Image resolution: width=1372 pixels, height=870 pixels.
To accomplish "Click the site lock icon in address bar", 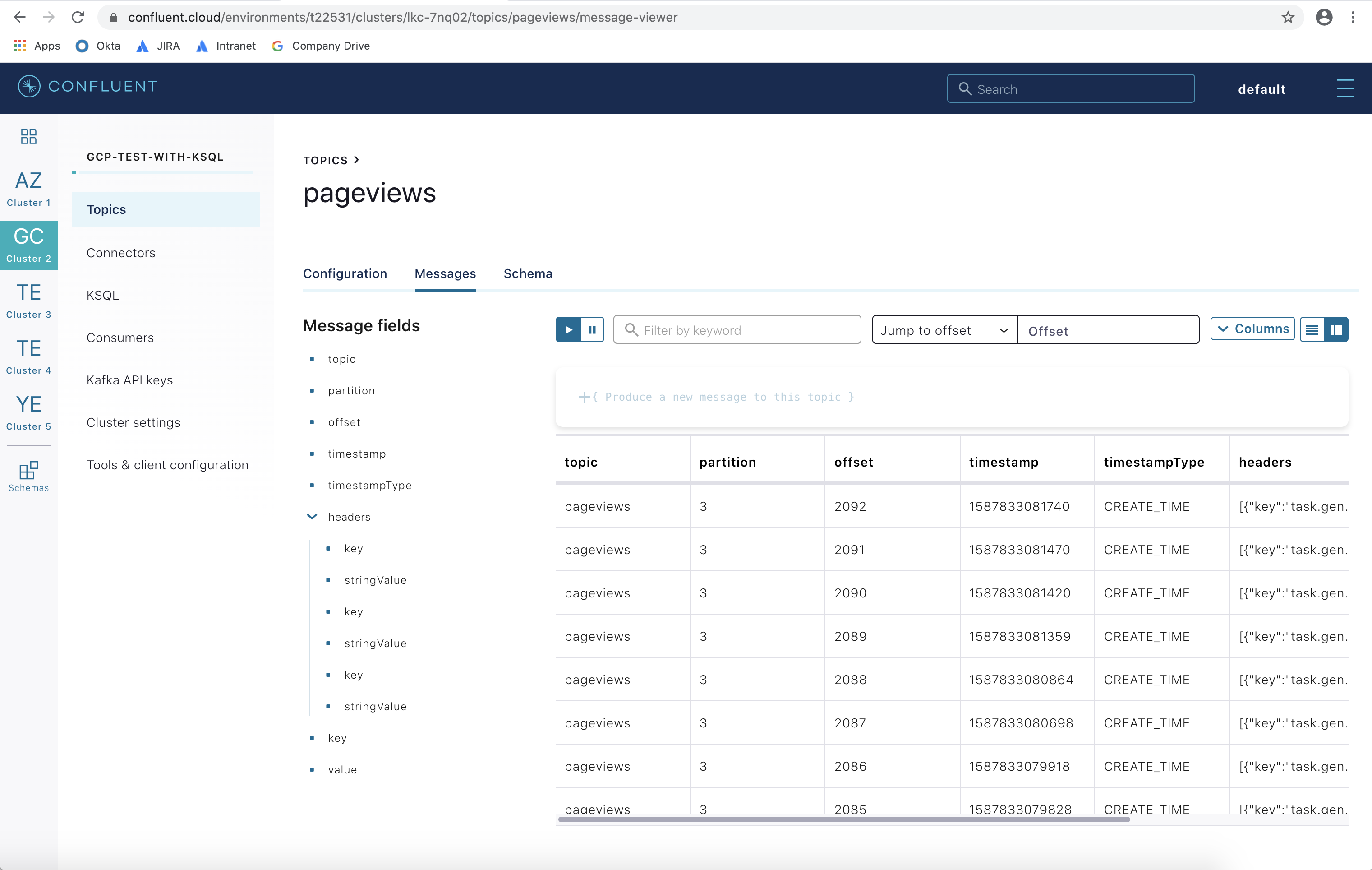I will (113, 18).
